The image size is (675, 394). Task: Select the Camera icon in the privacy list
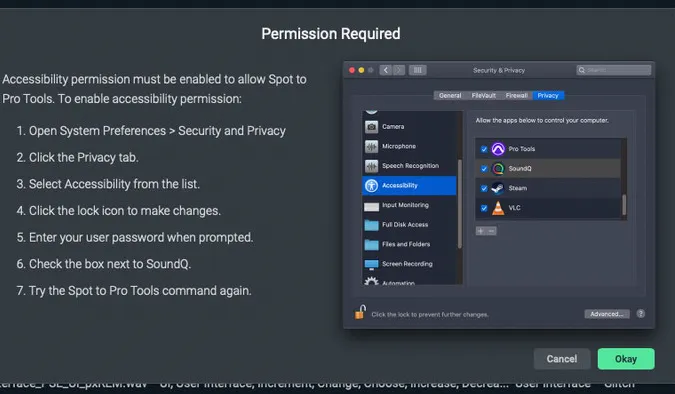372,127
